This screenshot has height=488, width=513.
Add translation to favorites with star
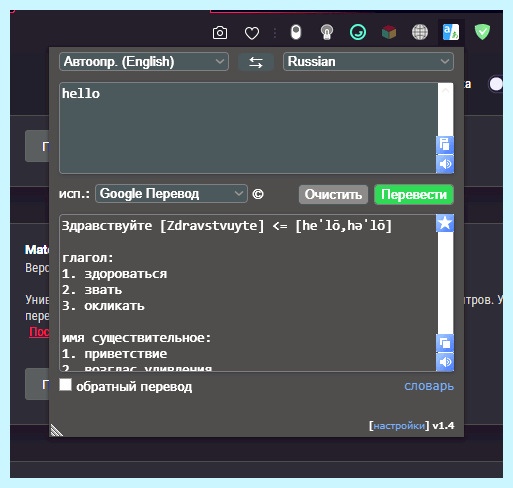445,223
